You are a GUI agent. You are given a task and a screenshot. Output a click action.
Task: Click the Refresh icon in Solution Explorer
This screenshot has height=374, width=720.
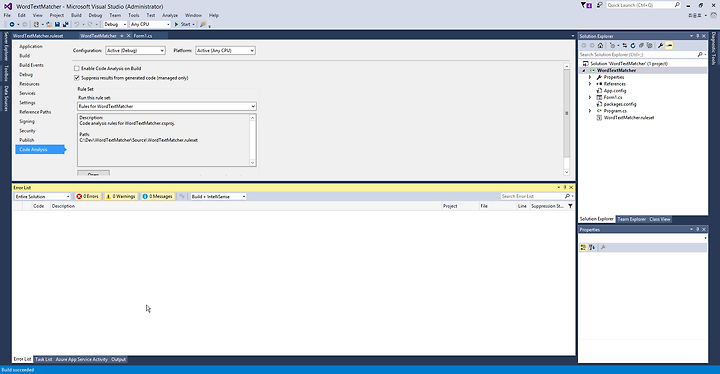633,45
